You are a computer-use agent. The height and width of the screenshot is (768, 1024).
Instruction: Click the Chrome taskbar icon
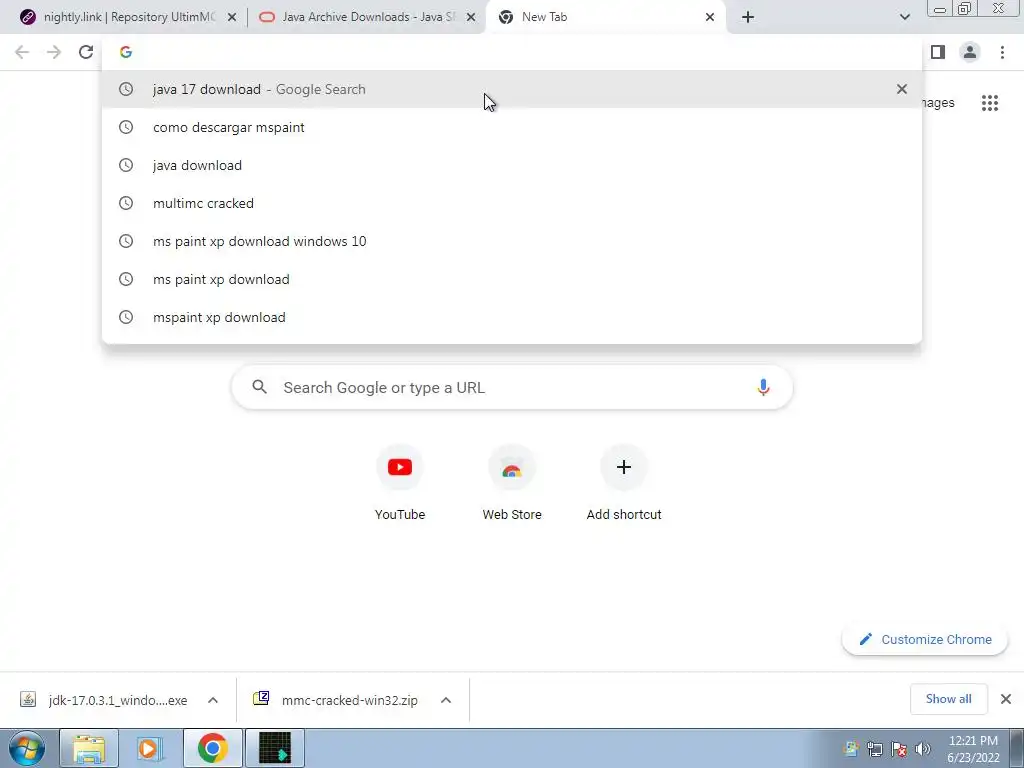[x=212, y=748]
